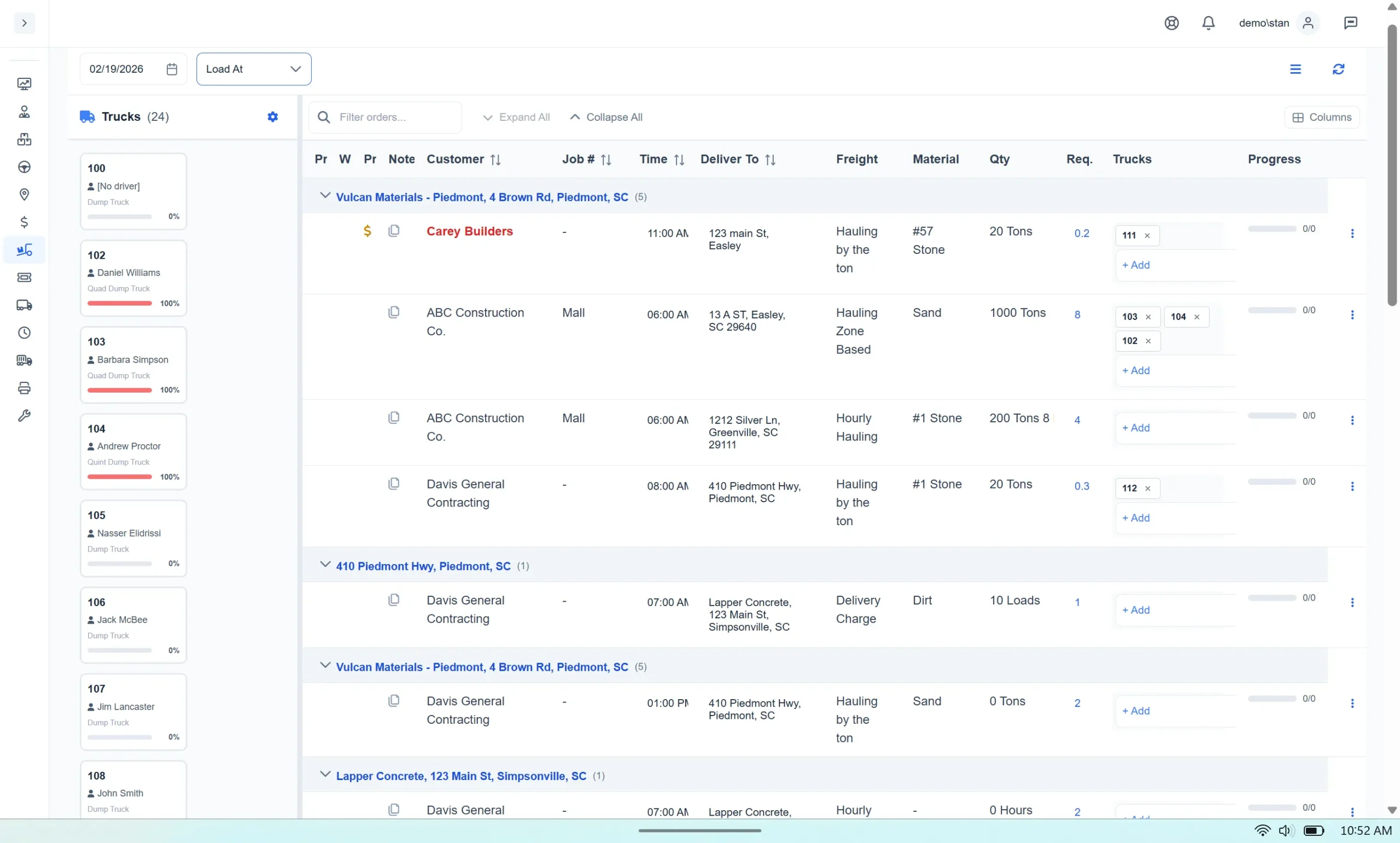Open the map pin locations icon
Viewport: 1400px width, 843px height.
tap(24, 194)
